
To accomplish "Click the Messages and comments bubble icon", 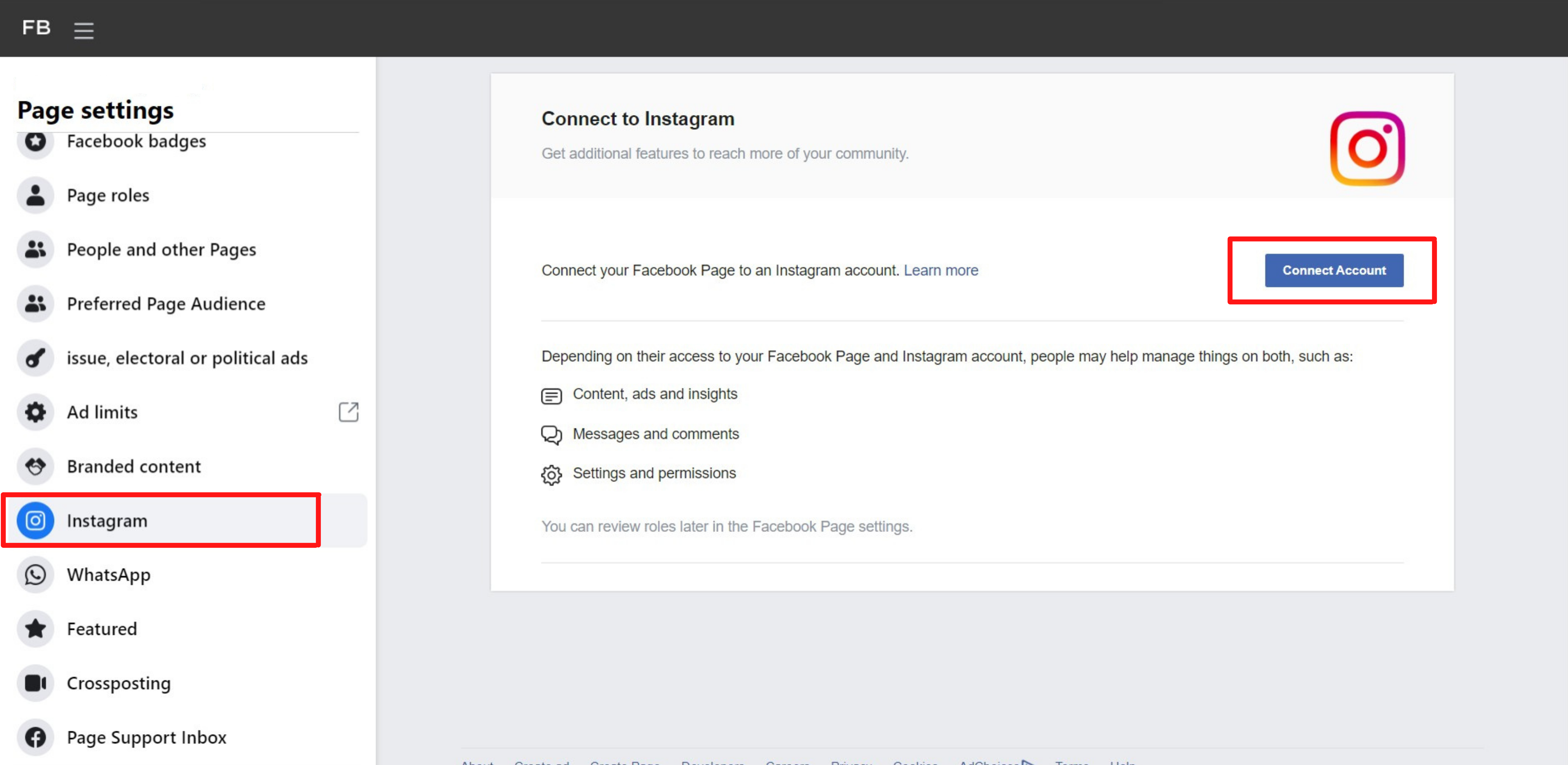I will pyautogui.click(x=551, y=435).
